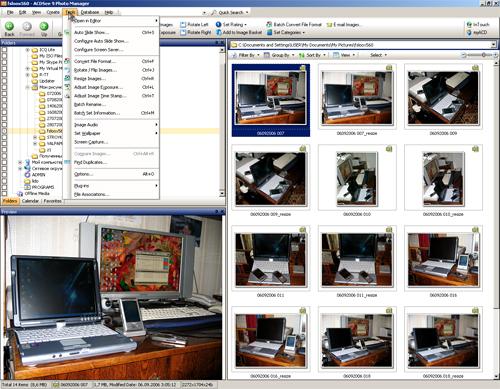Tick the checkbox beside the PROGRAMS folder
500x389 pixels.
(x=4, y=187)
